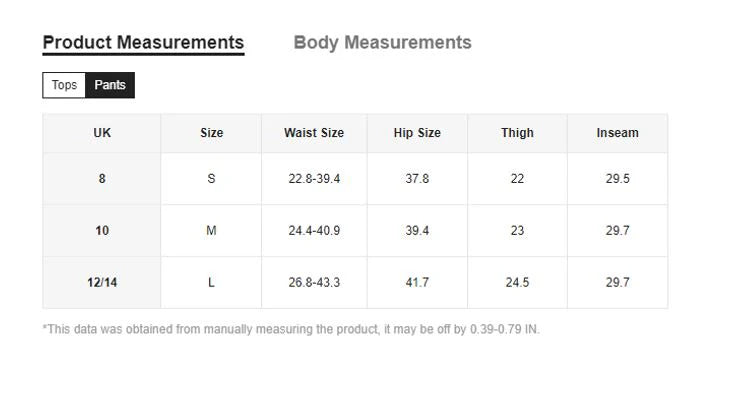Click the manual measurement disclaimer note
The image size is (733, 400).
[x=291, y=329]
